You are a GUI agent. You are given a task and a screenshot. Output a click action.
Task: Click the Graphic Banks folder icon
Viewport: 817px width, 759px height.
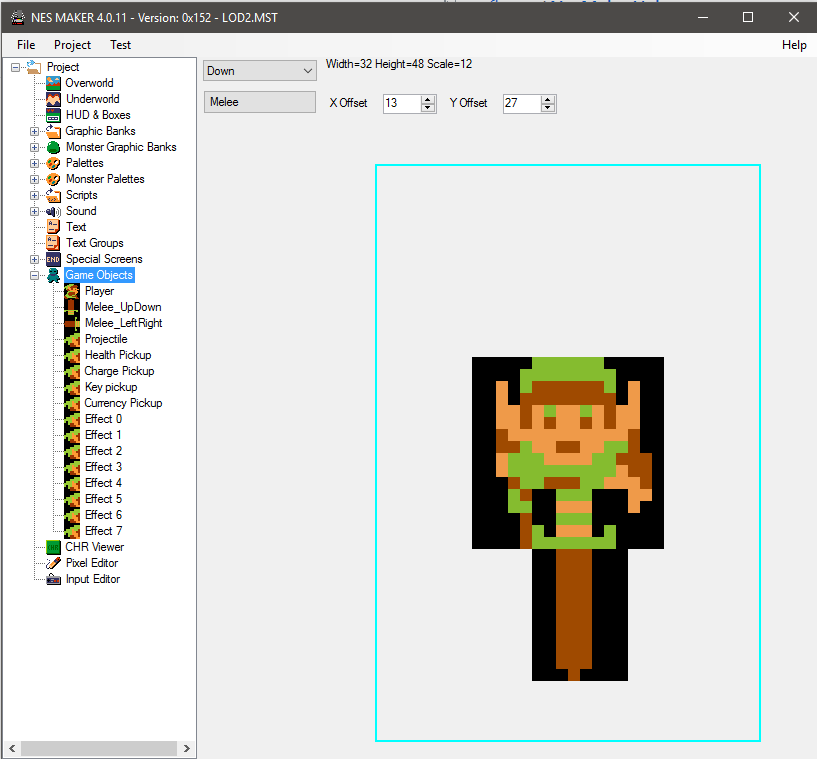click(x=53, y=131)
